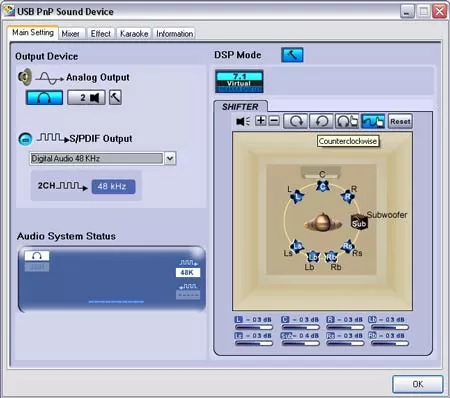This screenshot has width=450, height=398.
Task: Click the counterclockwise rotation button
Action: tap(321, 121)
